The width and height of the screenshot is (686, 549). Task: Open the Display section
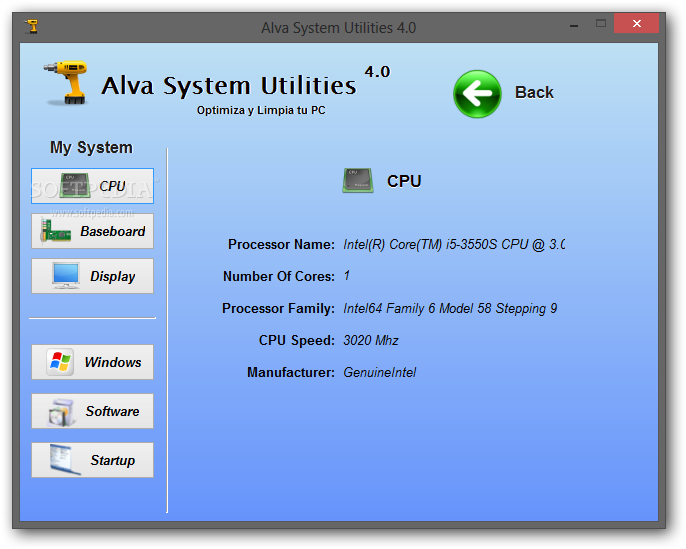click(x=92, y=276)
